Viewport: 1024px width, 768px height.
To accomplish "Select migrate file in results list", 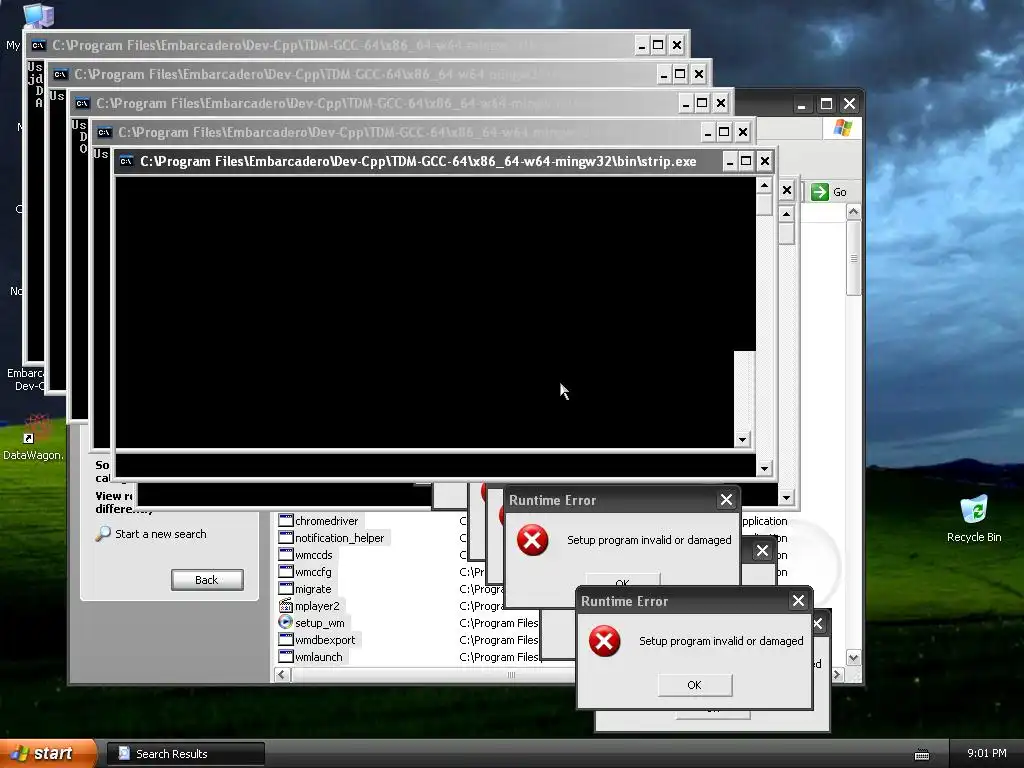I will (x=313, y=589).
